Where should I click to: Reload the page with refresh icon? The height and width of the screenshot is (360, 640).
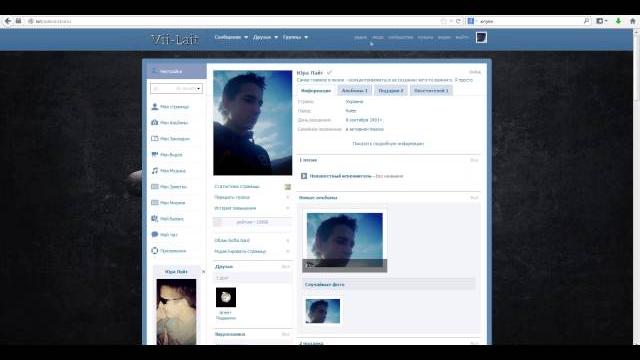tap(458, 21)
